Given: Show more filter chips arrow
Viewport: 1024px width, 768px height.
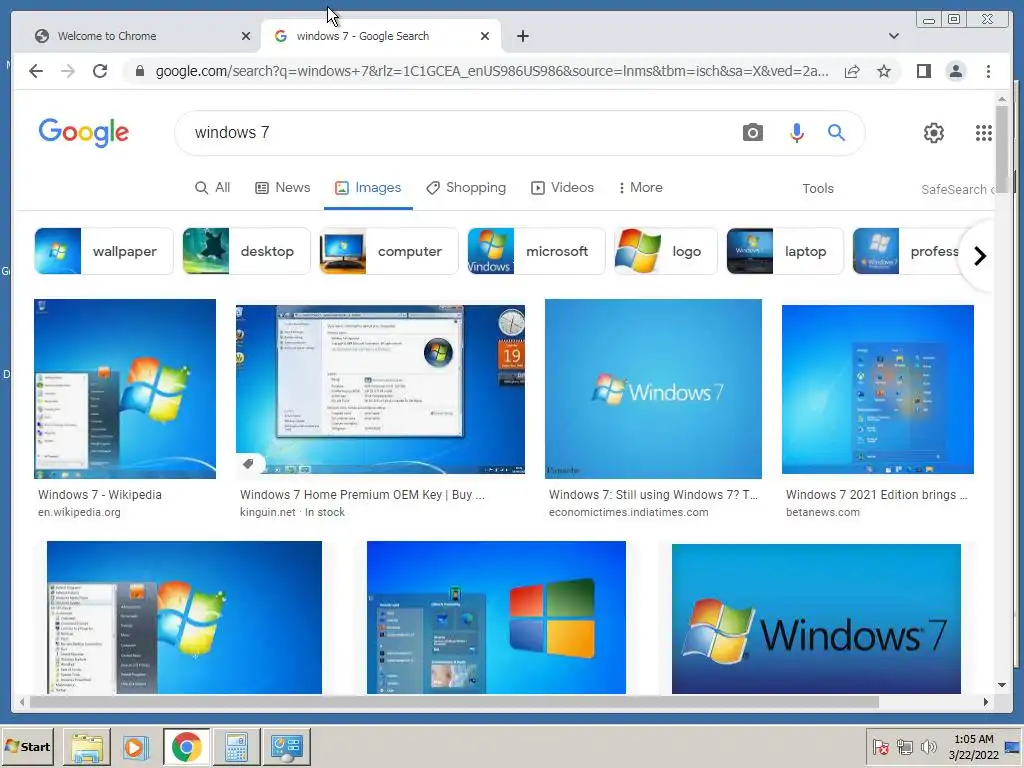Looking at the screenshot, I should [x=979, y=256].
